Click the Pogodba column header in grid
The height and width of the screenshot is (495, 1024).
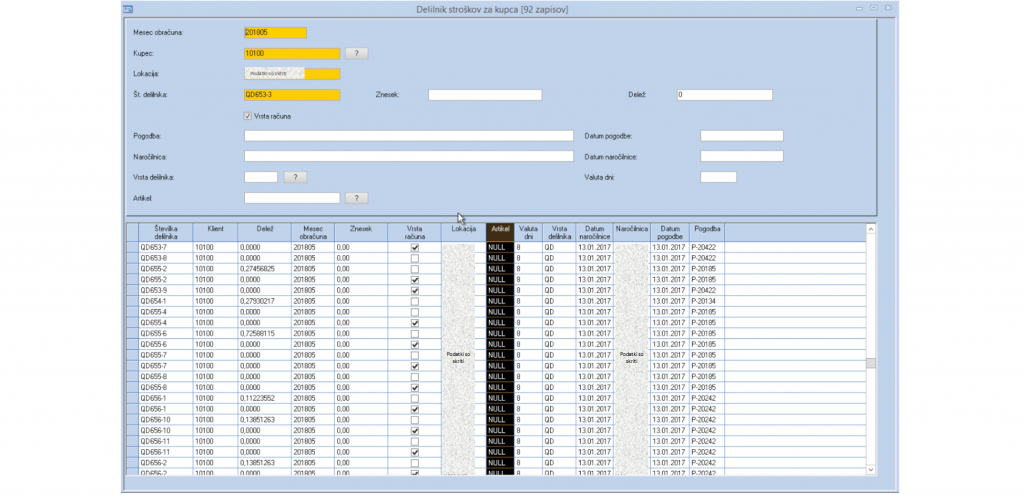(x=707, y=232)
